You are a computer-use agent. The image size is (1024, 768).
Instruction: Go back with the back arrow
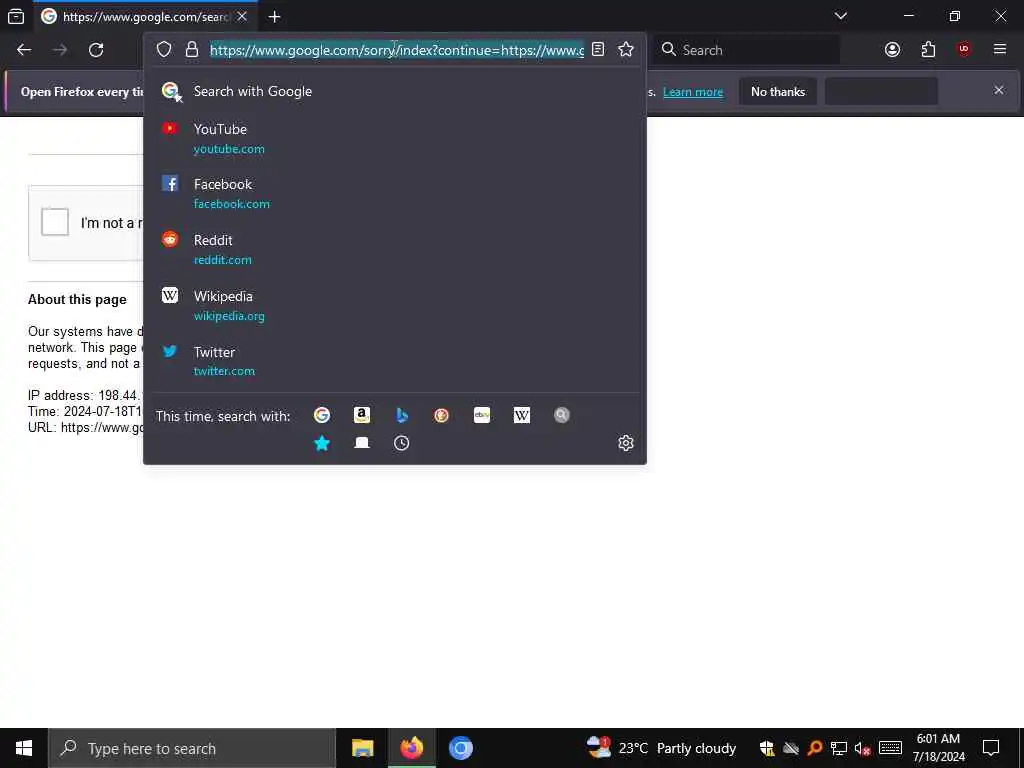[24, 50]
